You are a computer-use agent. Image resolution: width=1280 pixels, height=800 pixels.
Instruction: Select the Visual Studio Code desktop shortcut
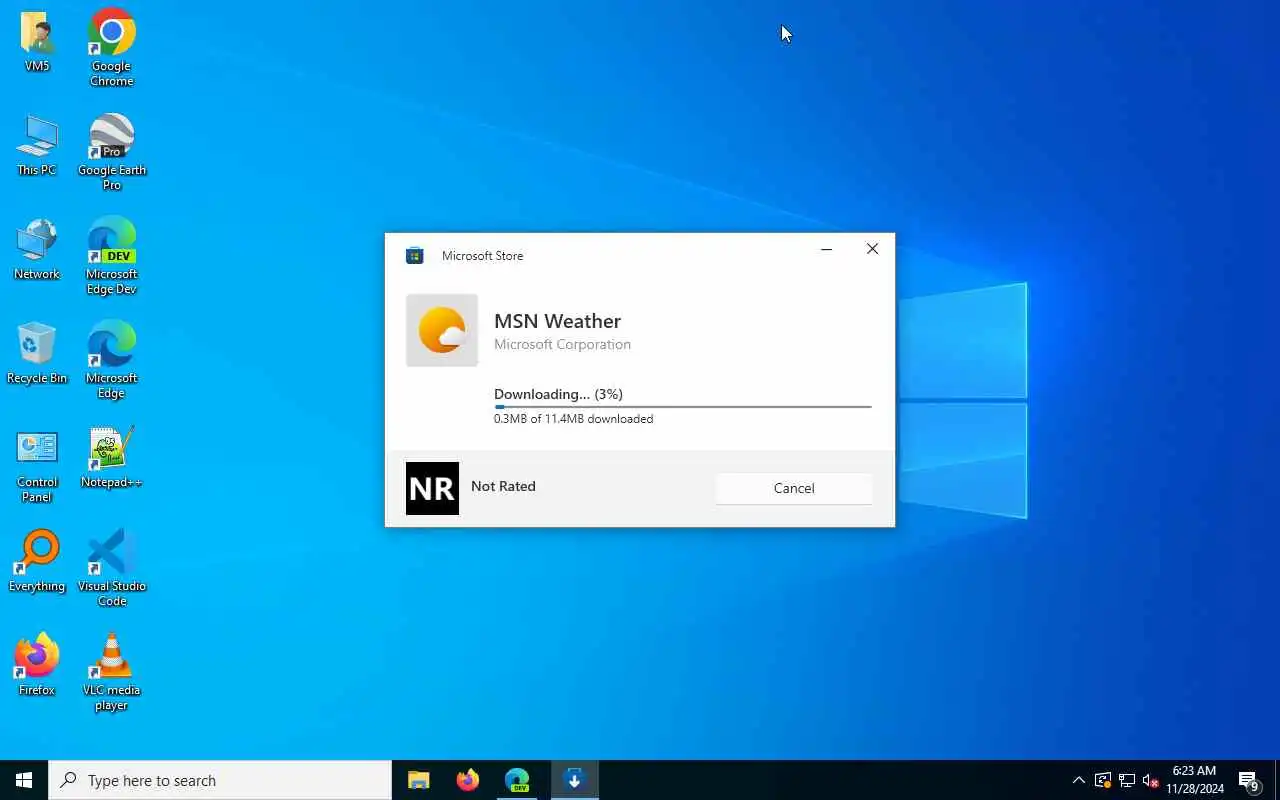[111, 568]
